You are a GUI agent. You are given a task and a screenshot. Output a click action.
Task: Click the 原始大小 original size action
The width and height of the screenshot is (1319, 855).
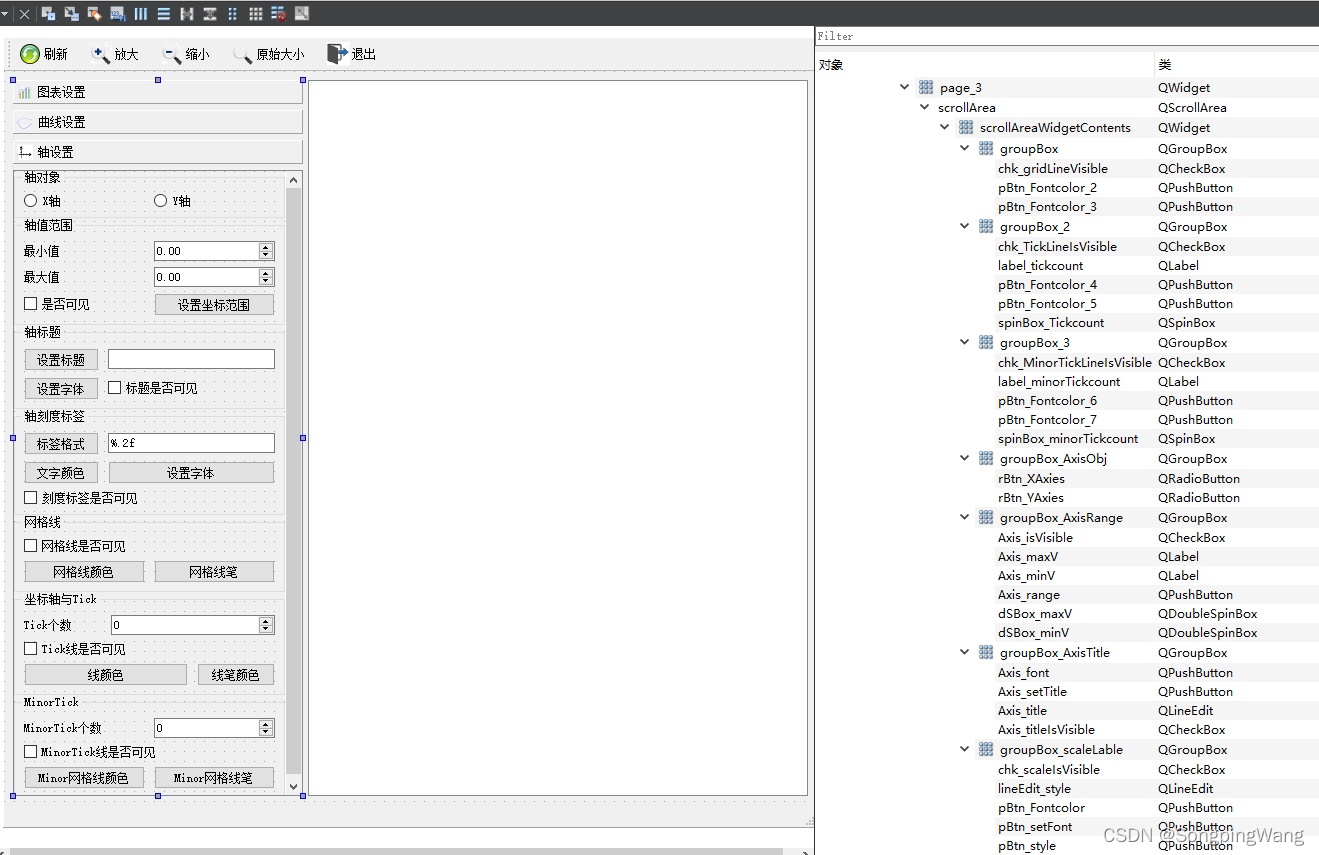(268, 55)
